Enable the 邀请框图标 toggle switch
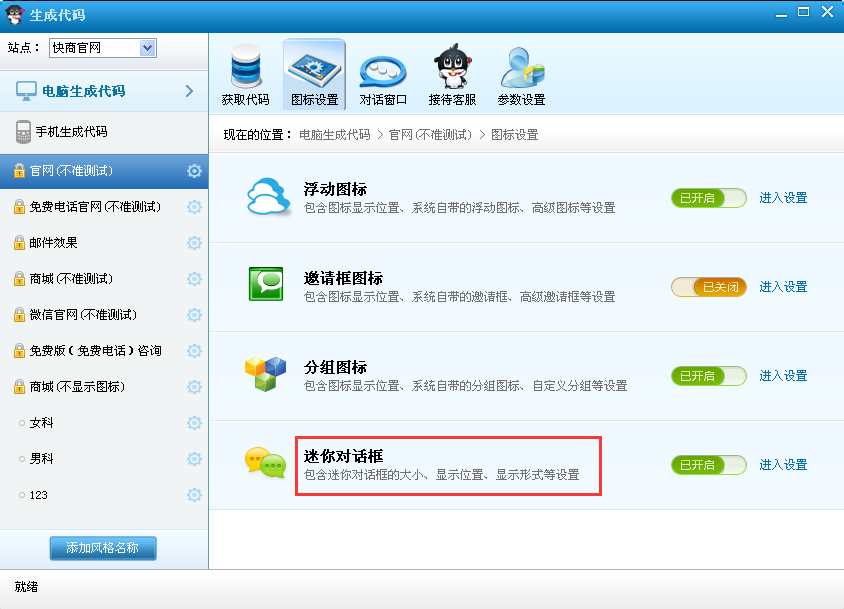844x609 pixels. coord(708,287)
